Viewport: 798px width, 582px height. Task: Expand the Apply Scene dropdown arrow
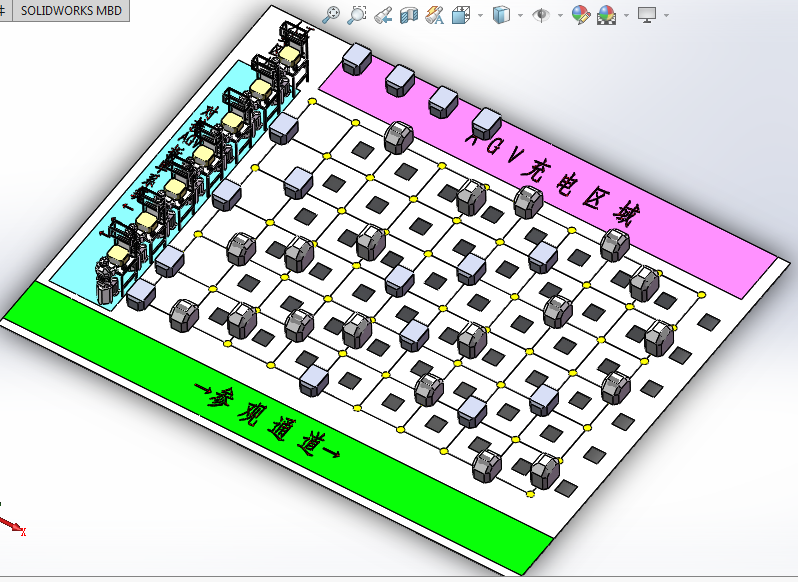coord(626,16)
